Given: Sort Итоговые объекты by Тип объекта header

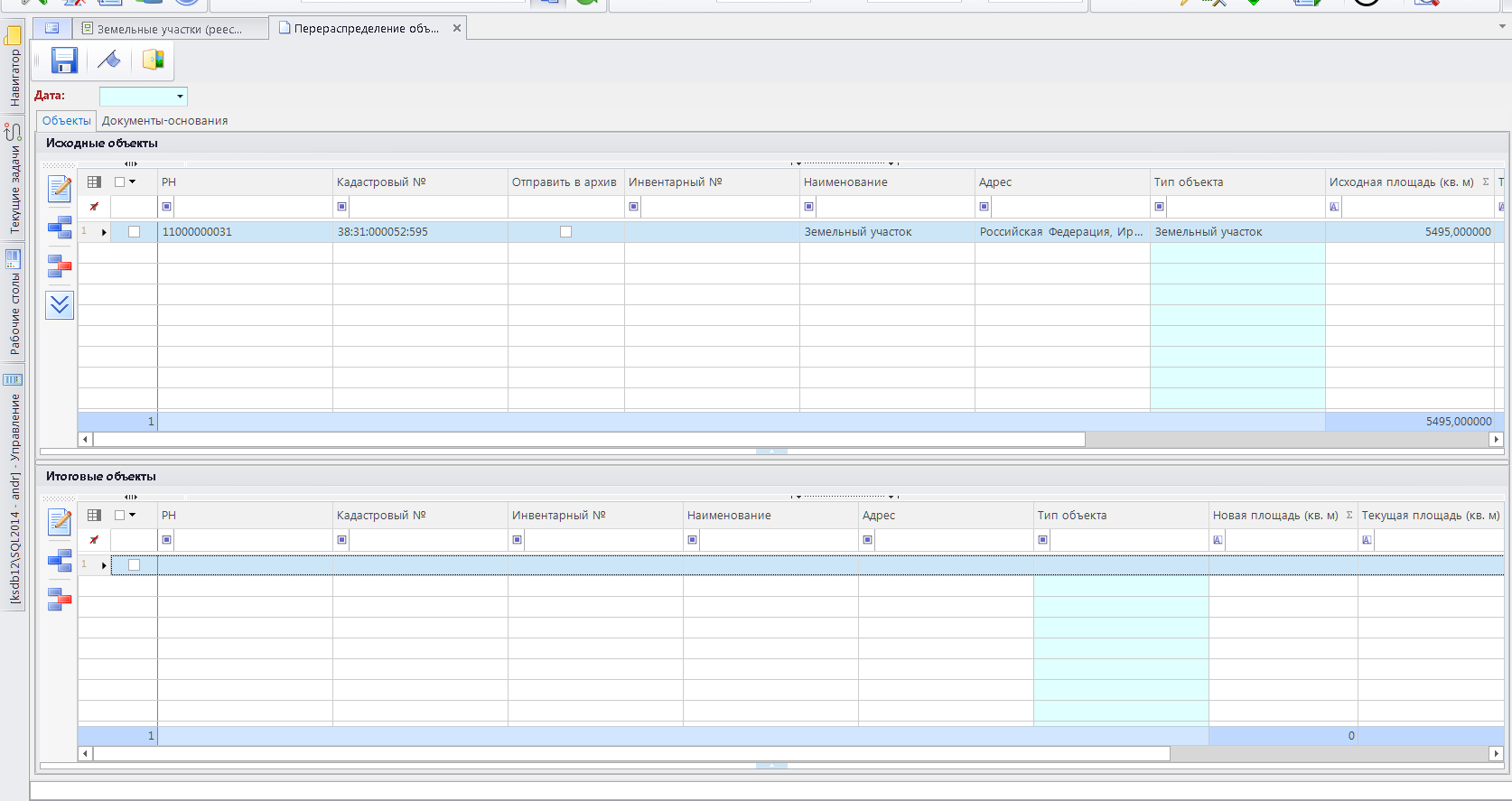Looking at the screenshot, I should coord(1121,515).
